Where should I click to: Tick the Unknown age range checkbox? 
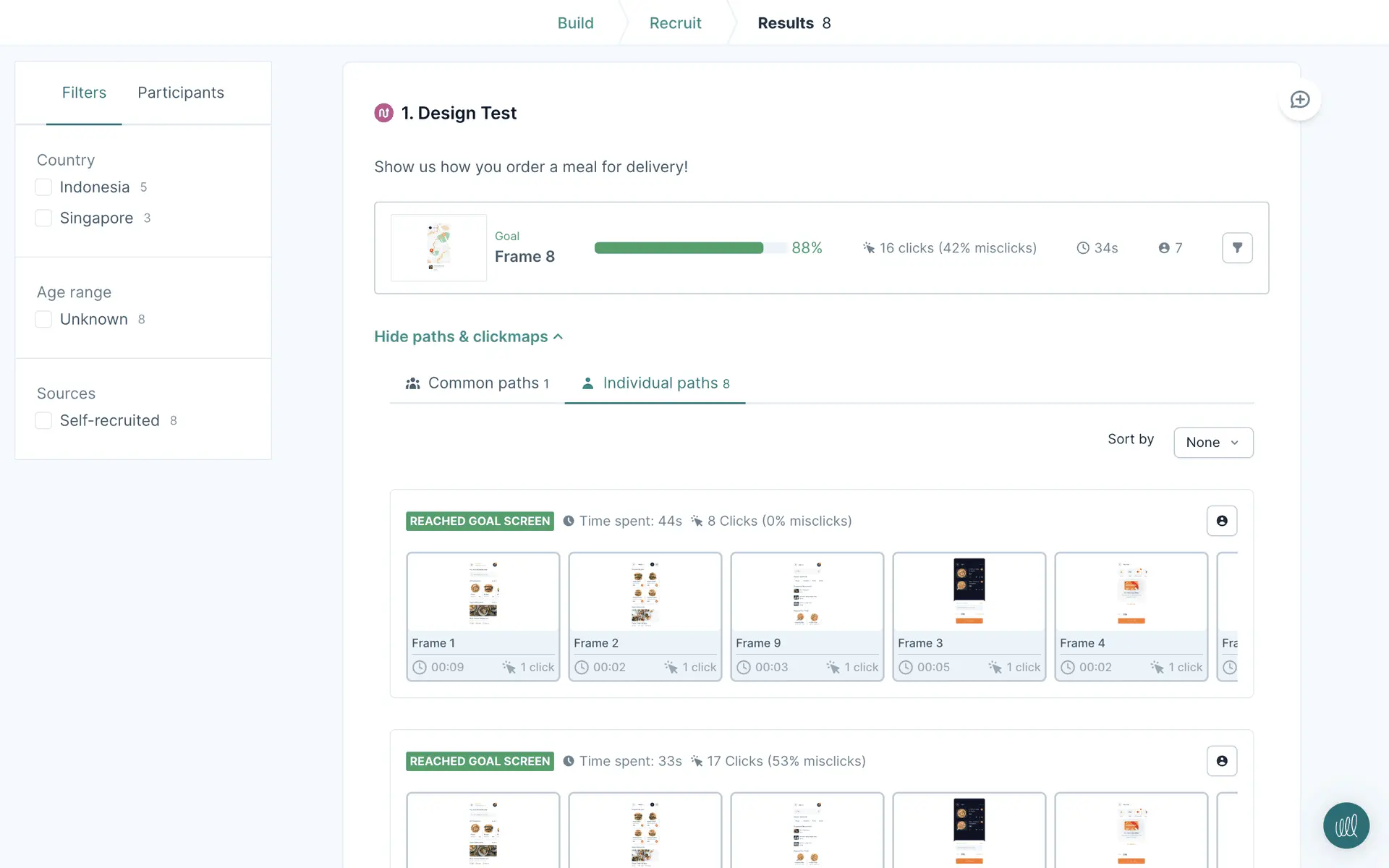pyautogui.click(x=43, y=319)
